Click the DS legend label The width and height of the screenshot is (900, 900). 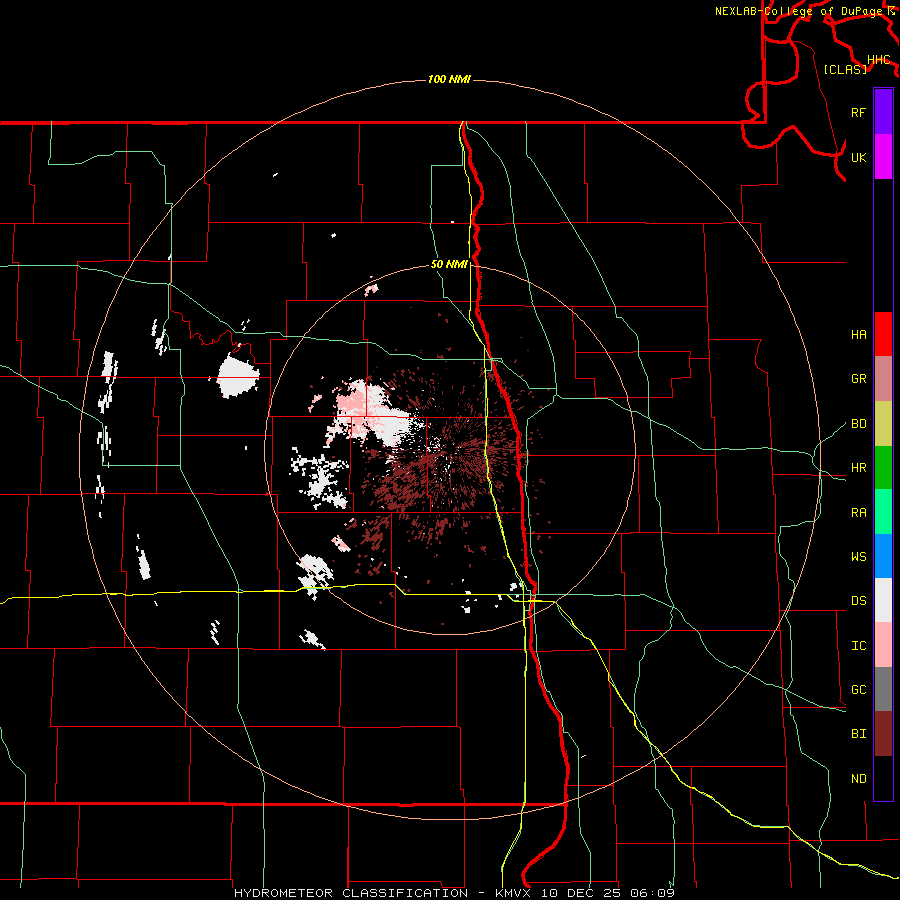point(859,601)
